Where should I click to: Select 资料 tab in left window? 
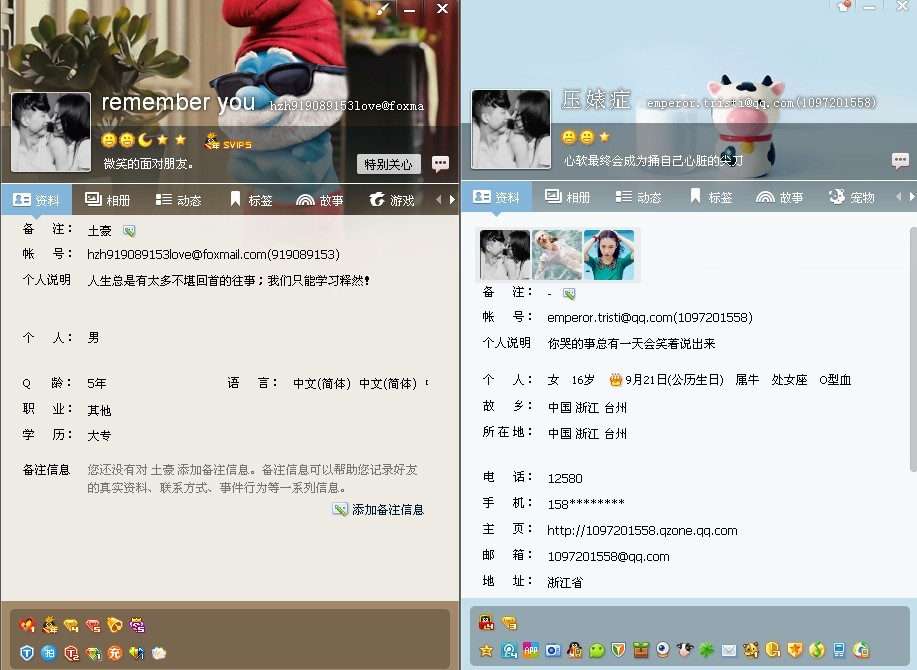(x=36, y=200)
